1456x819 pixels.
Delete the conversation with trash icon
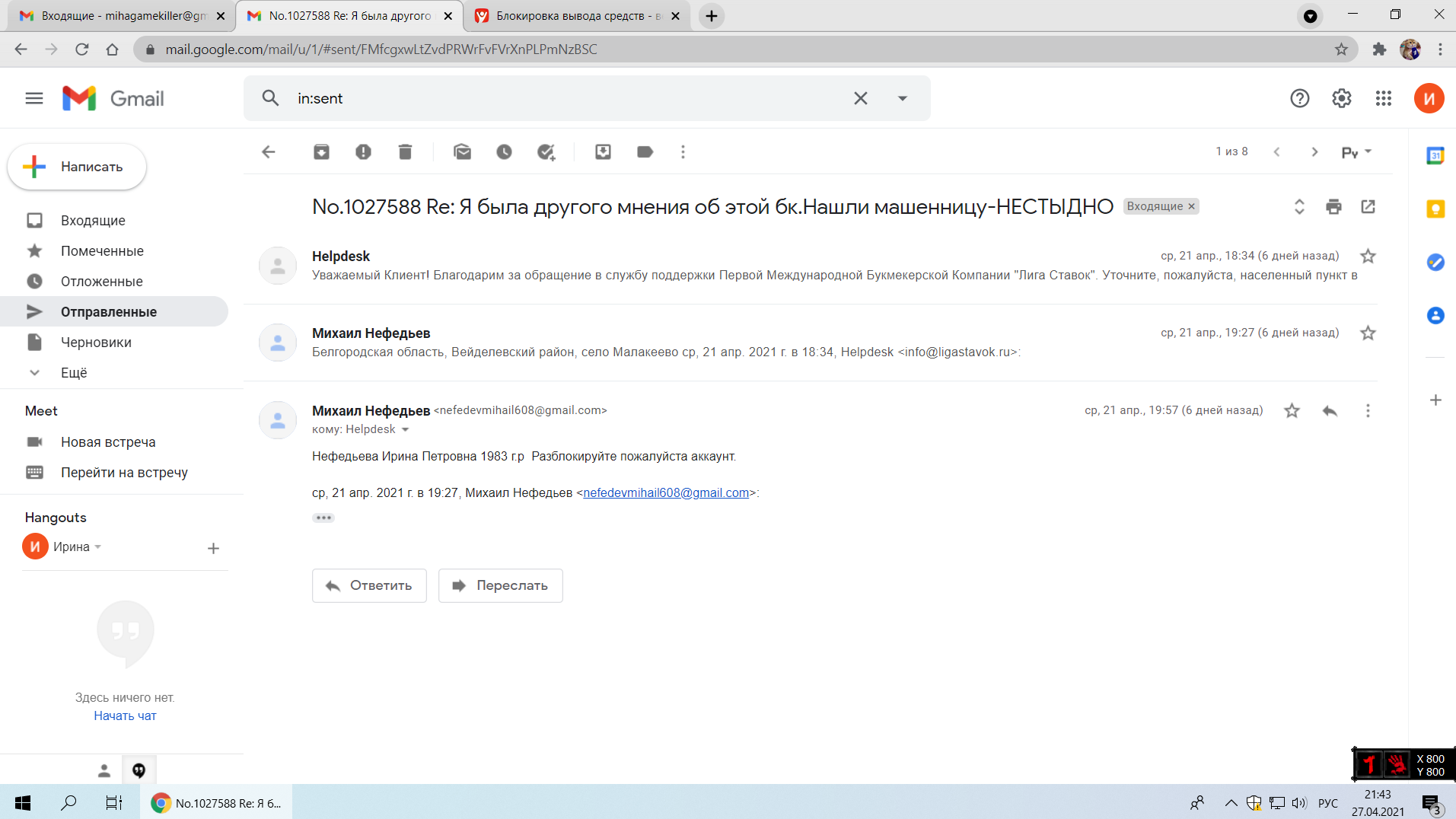pyautogui.click(x=405, y=152)
